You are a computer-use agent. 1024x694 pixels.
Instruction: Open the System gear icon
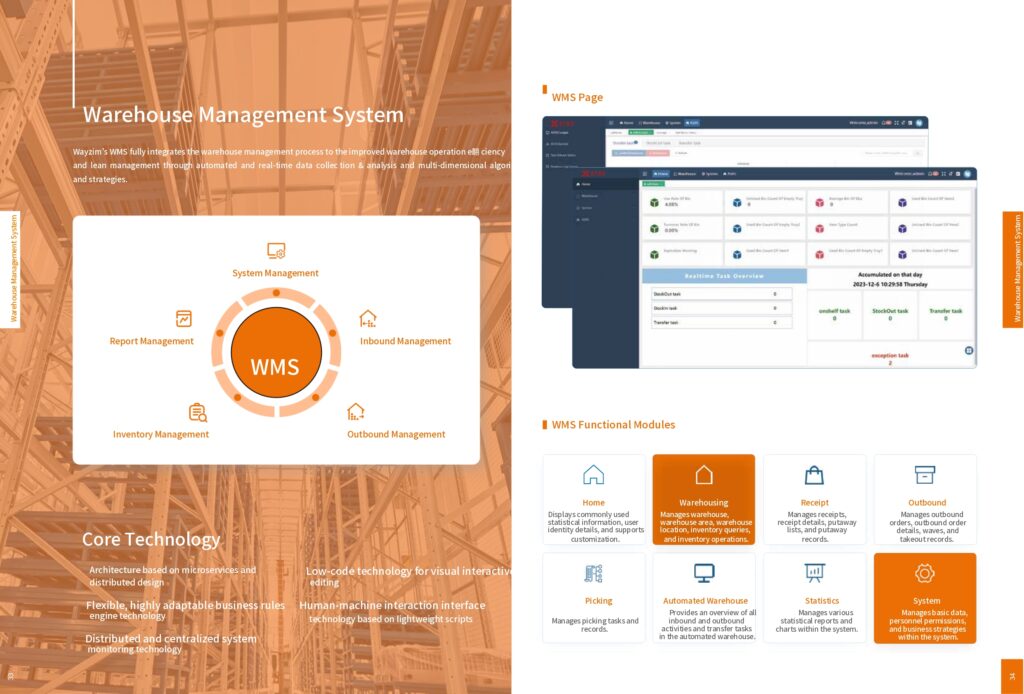point(925,573)
